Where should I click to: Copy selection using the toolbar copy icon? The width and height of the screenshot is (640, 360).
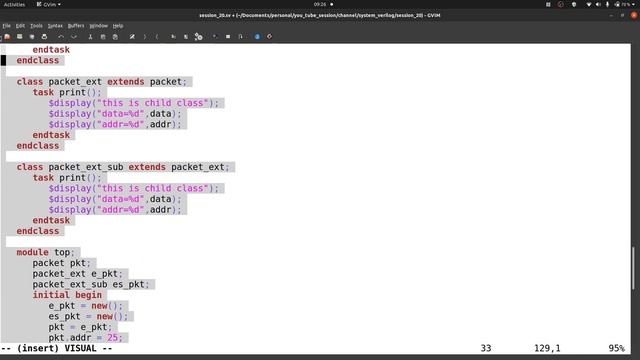[103, 37]
